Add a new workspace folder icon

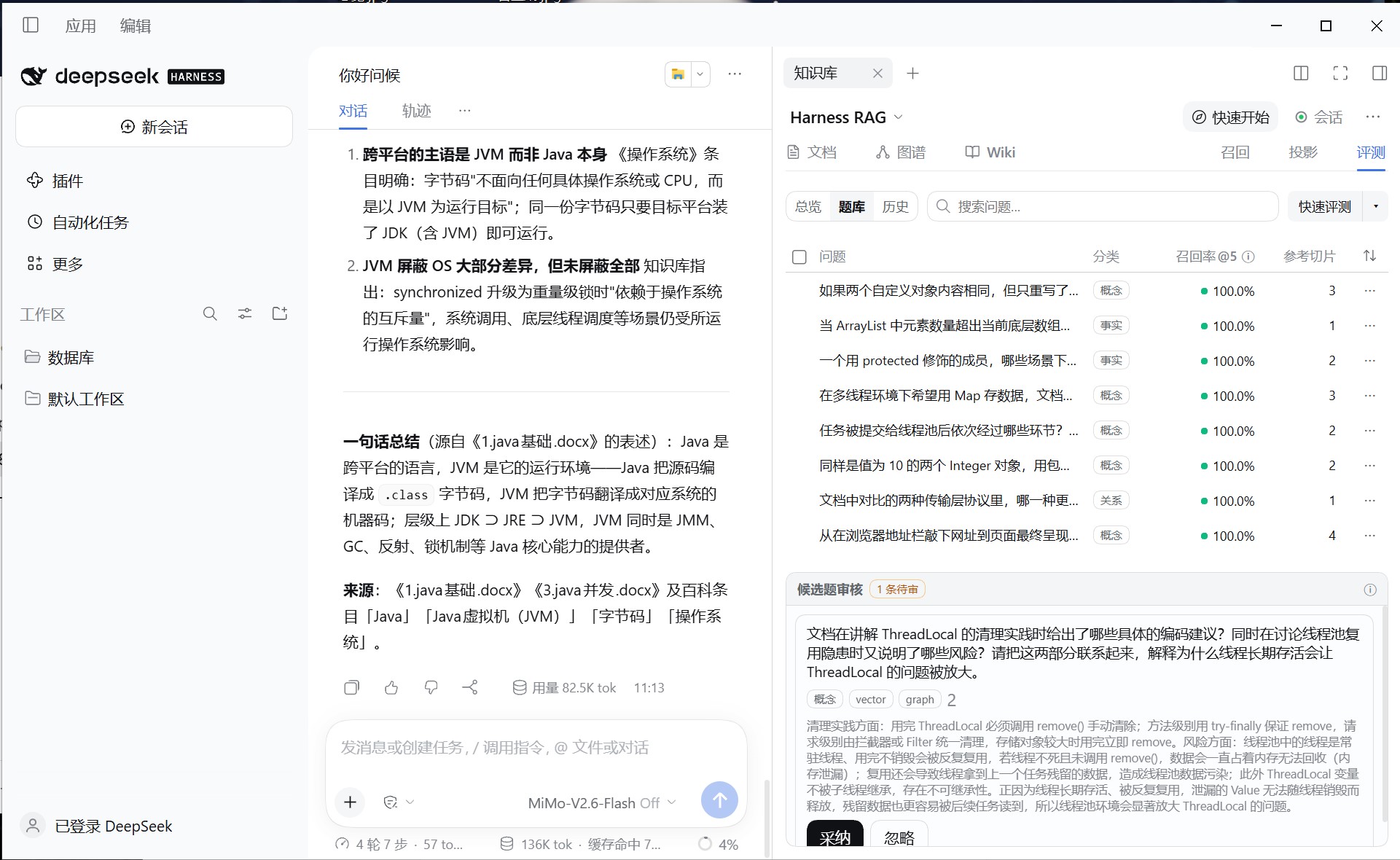tap(280, 314)
